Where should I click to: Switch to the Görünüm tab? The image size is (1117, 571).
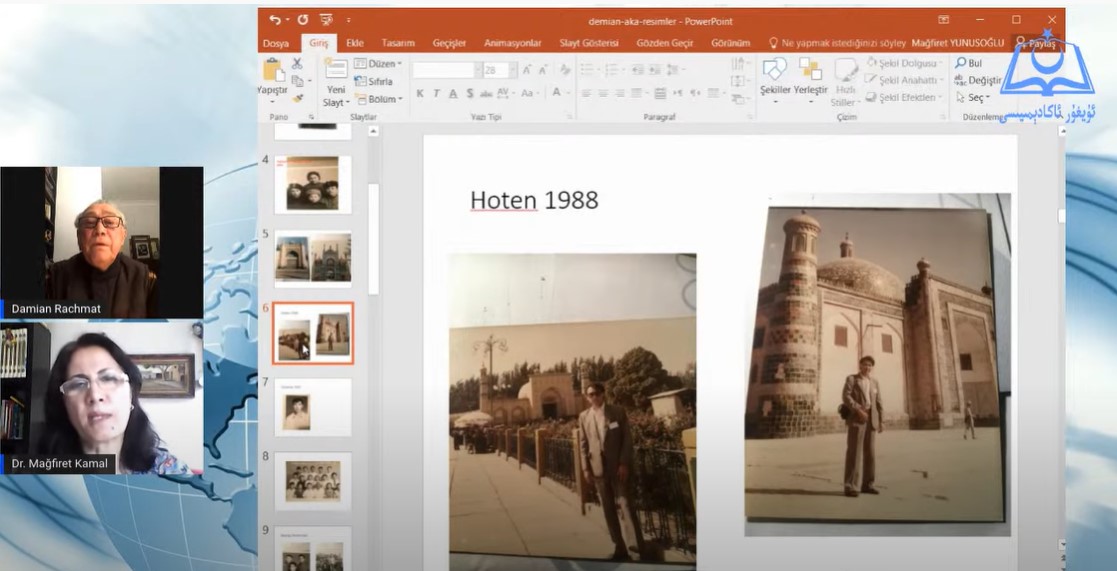730,43
